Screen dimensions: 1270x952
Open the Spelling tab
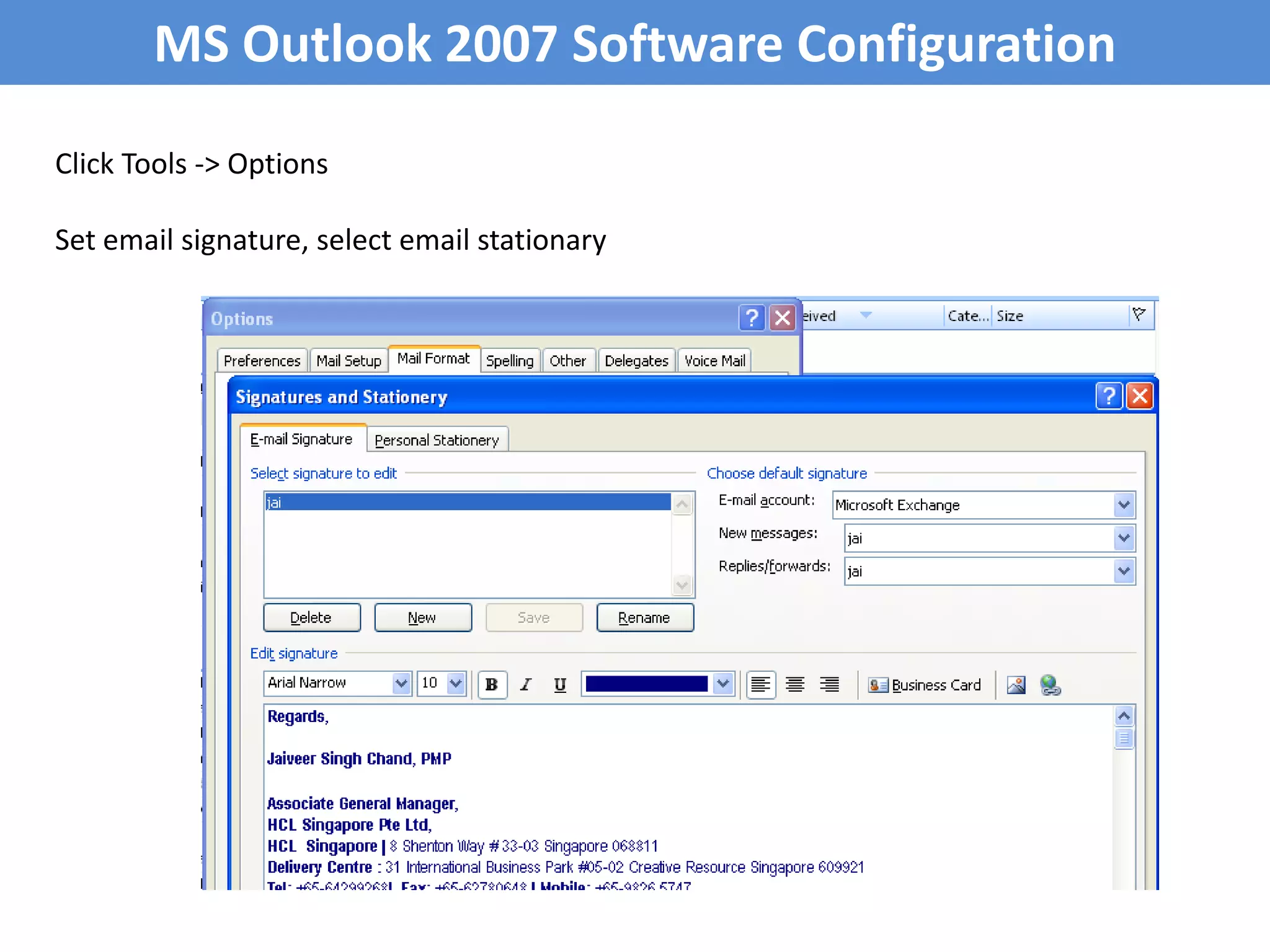510,361
